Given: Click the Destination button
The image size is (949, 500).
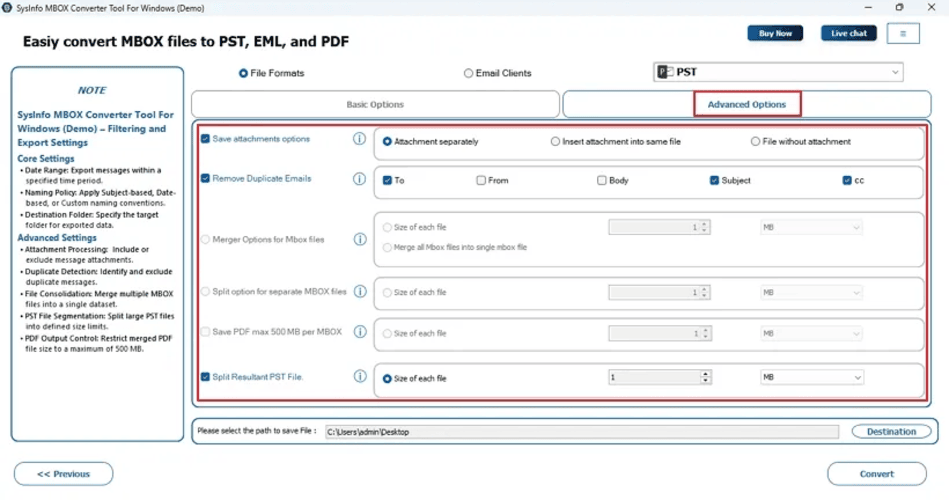Looking at the screenshot, I should pyautogui.click(x=892, y=432).
